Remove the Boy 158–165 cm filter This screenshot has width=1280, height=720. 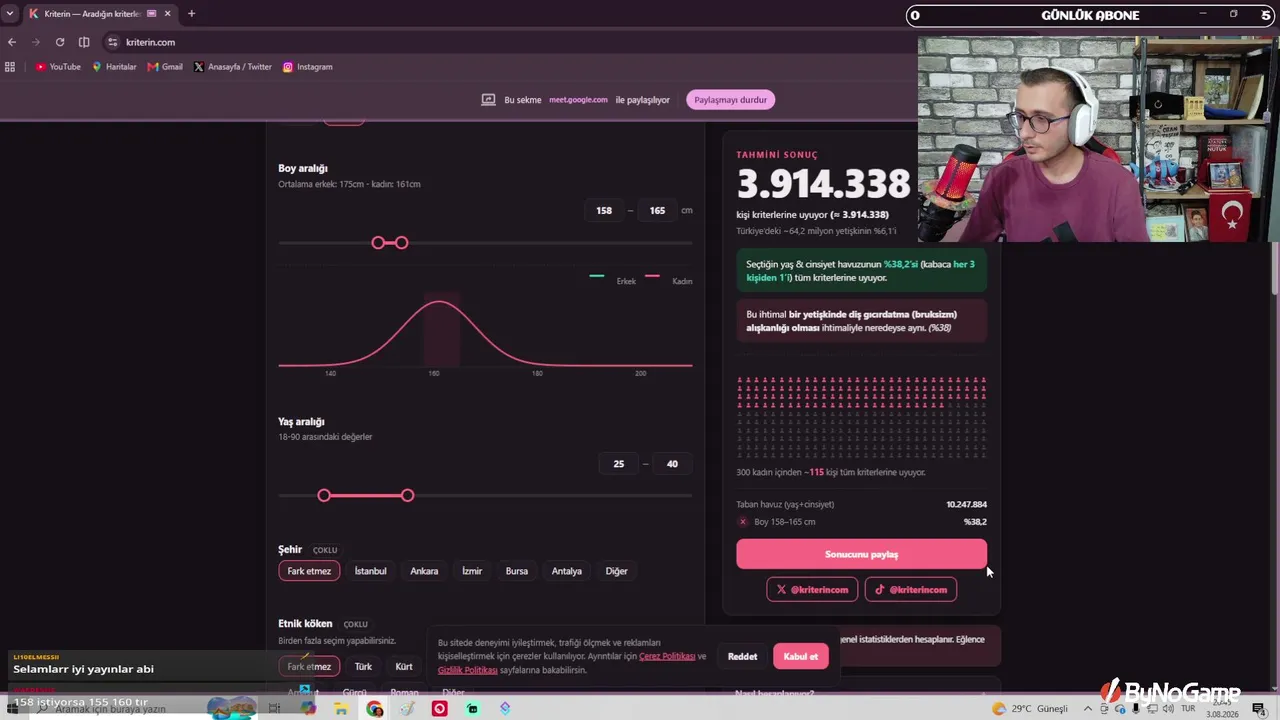coord(743,522)
